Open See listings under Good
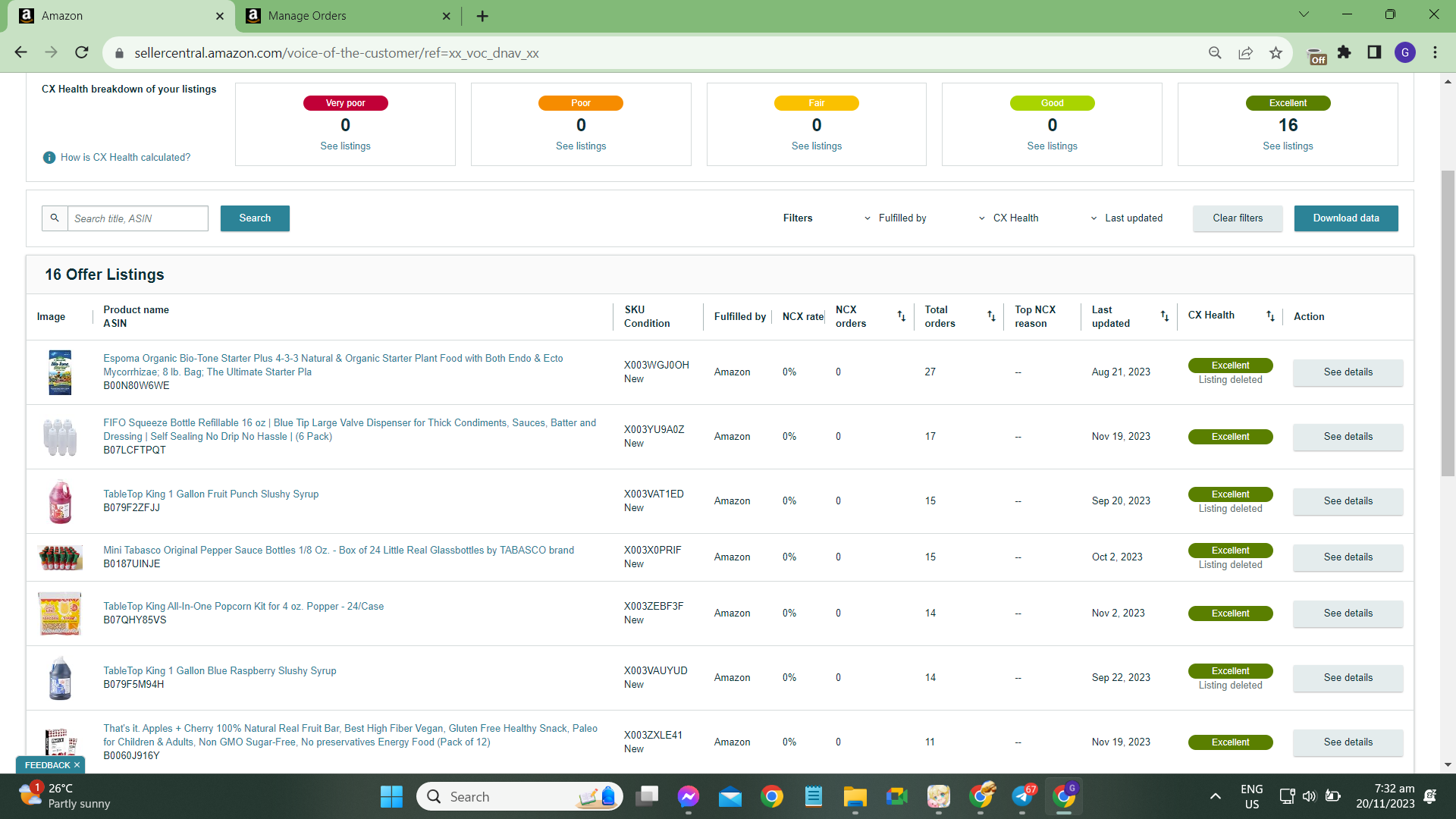Viewport: 1456px width, 819px height. pyautogui.click(x=1052, y=146)
